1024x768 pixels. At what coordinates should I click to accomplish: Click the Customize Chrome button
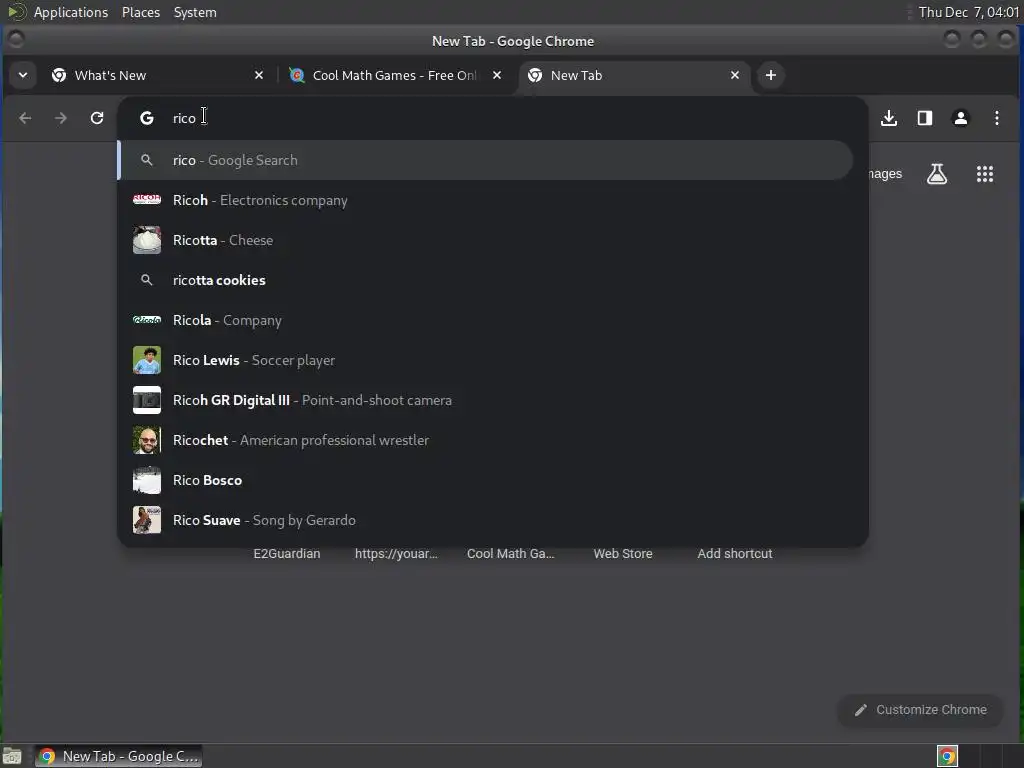pos(921,710)
